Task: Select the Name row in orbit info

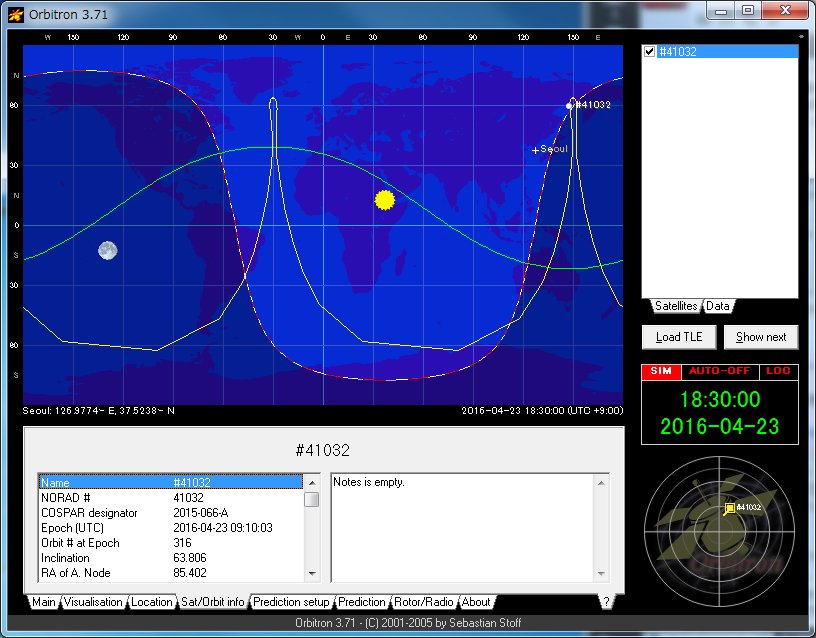Action: (171, 482)
